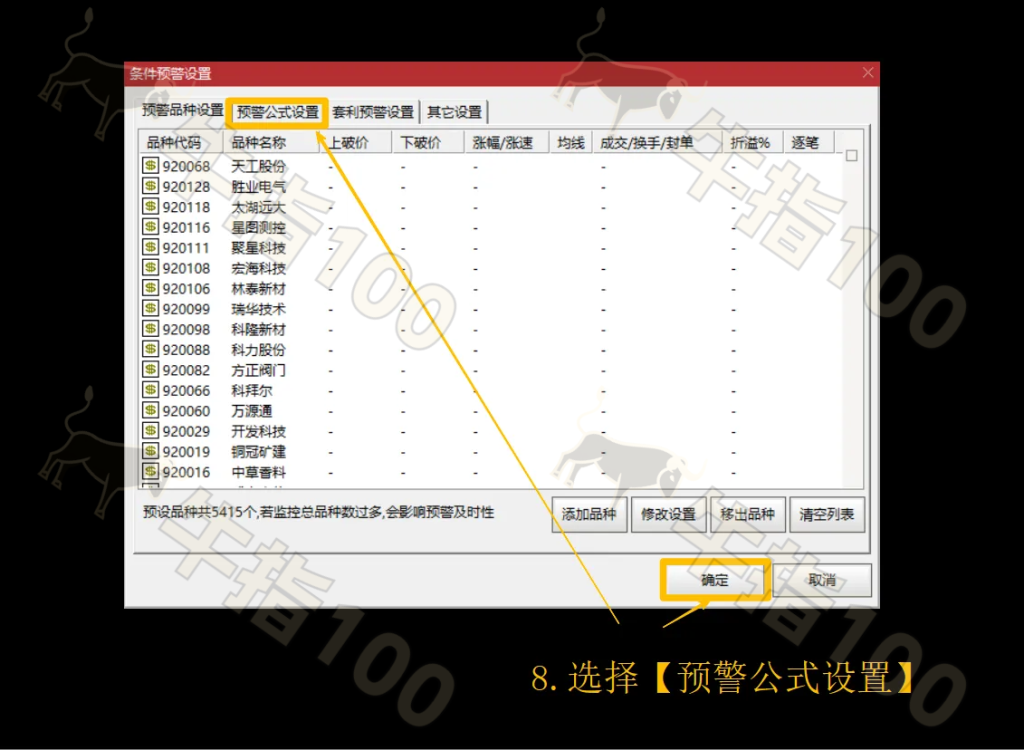
Task: Click the 清空列表 button
Action: click(827, 515)
